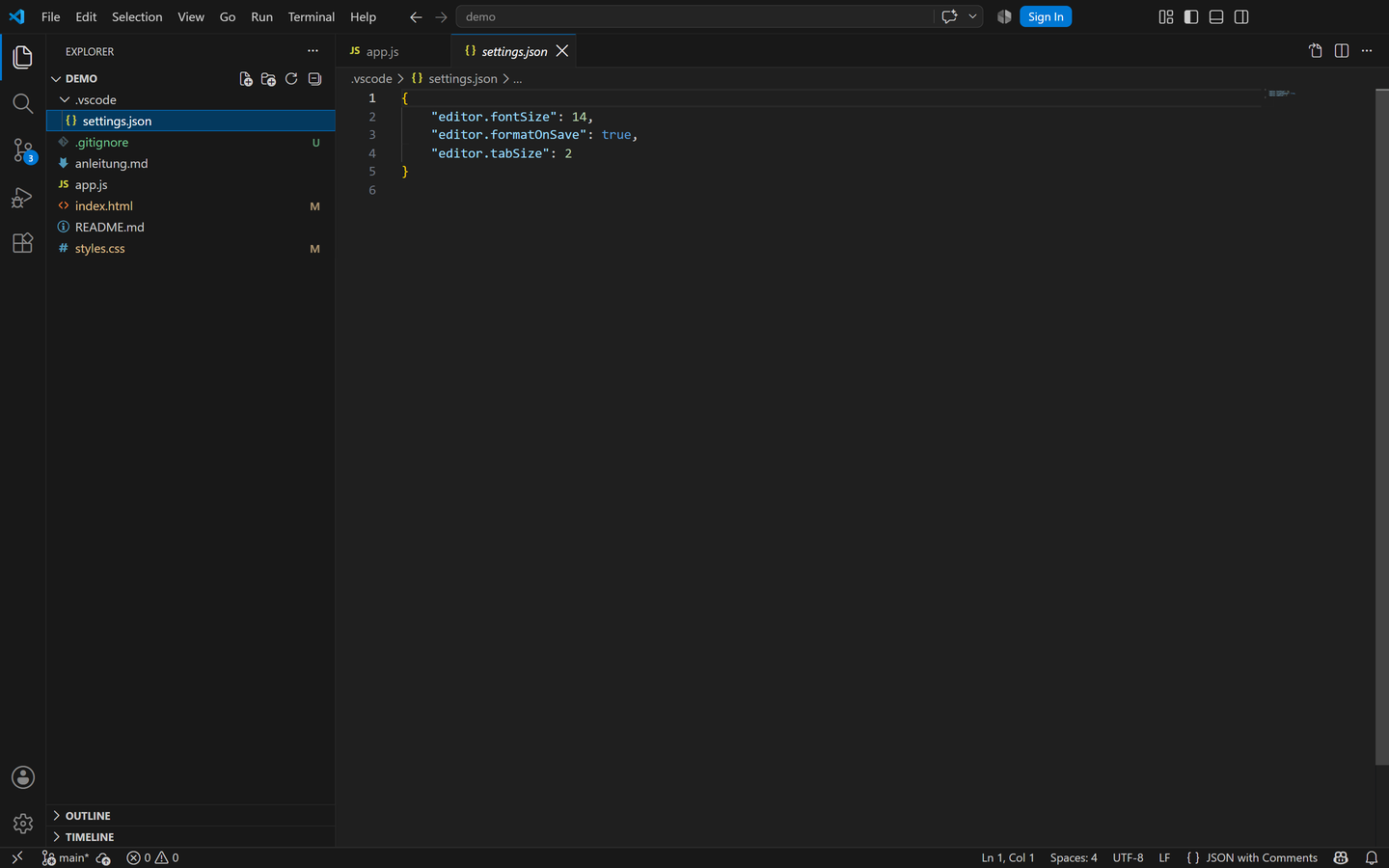
Task: Open the Extensions view
Action: (23, 243)
